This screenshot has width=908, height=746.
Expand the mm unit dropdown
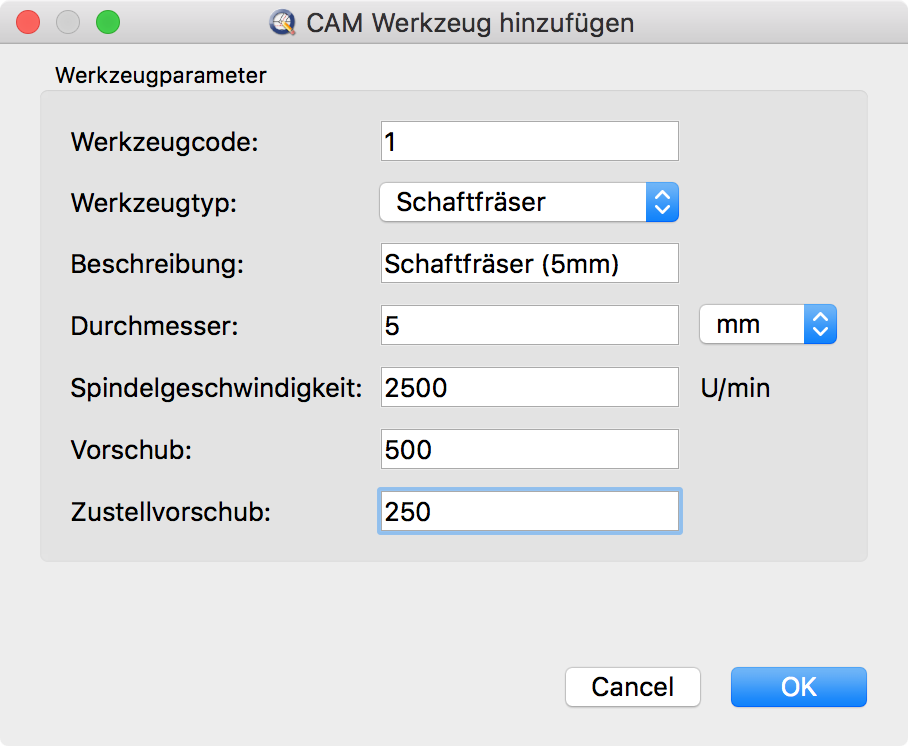click(767, 324)
